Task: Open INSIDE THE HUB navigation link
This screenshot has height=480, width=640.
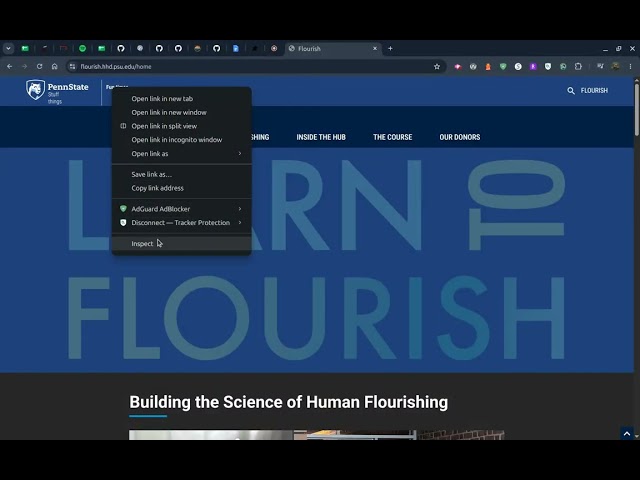Action: click(x=321, y=137)
